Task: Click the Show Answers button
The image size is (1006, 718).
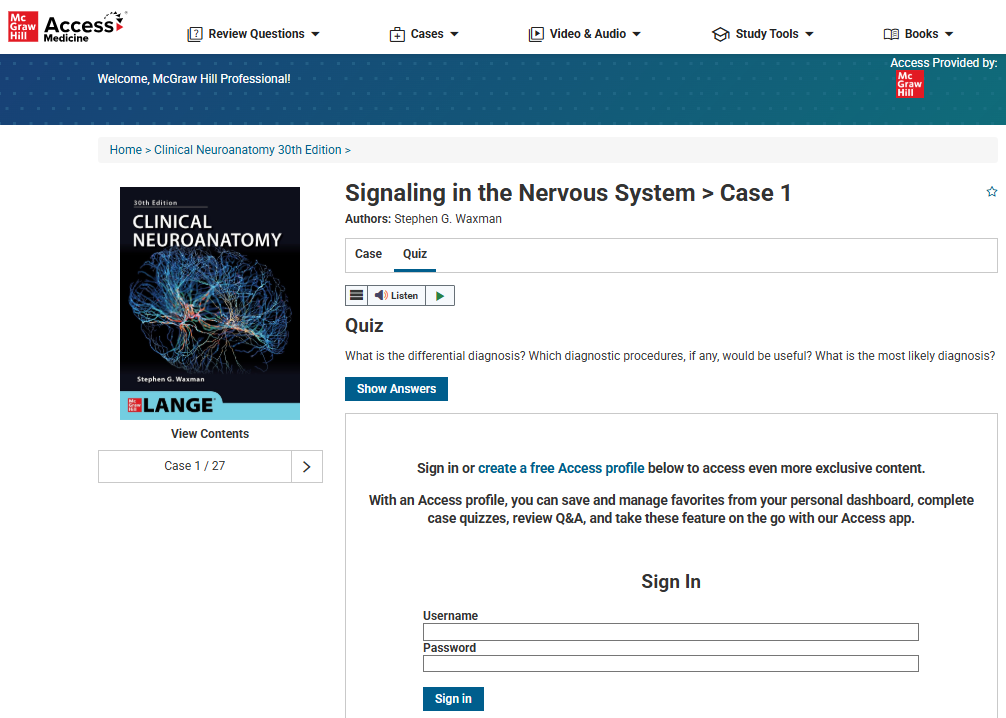Action: [396, 389]
